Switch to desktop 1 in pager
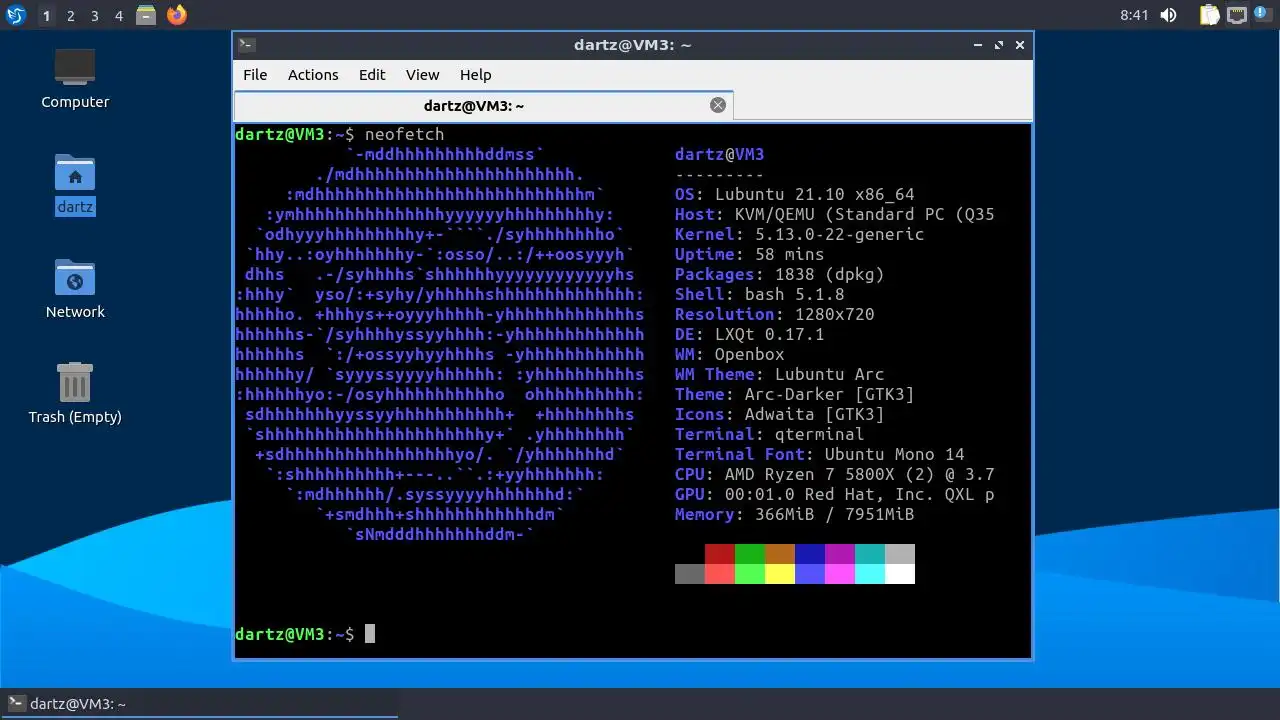Image resolution: width=1280 pixels, height=720 pixels. pos(46,16)
